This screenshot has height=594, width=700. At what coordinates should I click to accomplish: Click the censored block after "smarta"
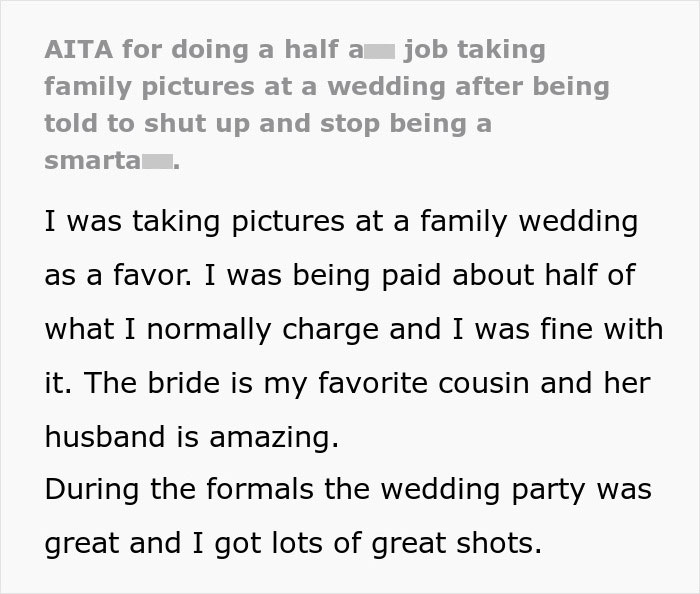158,162
